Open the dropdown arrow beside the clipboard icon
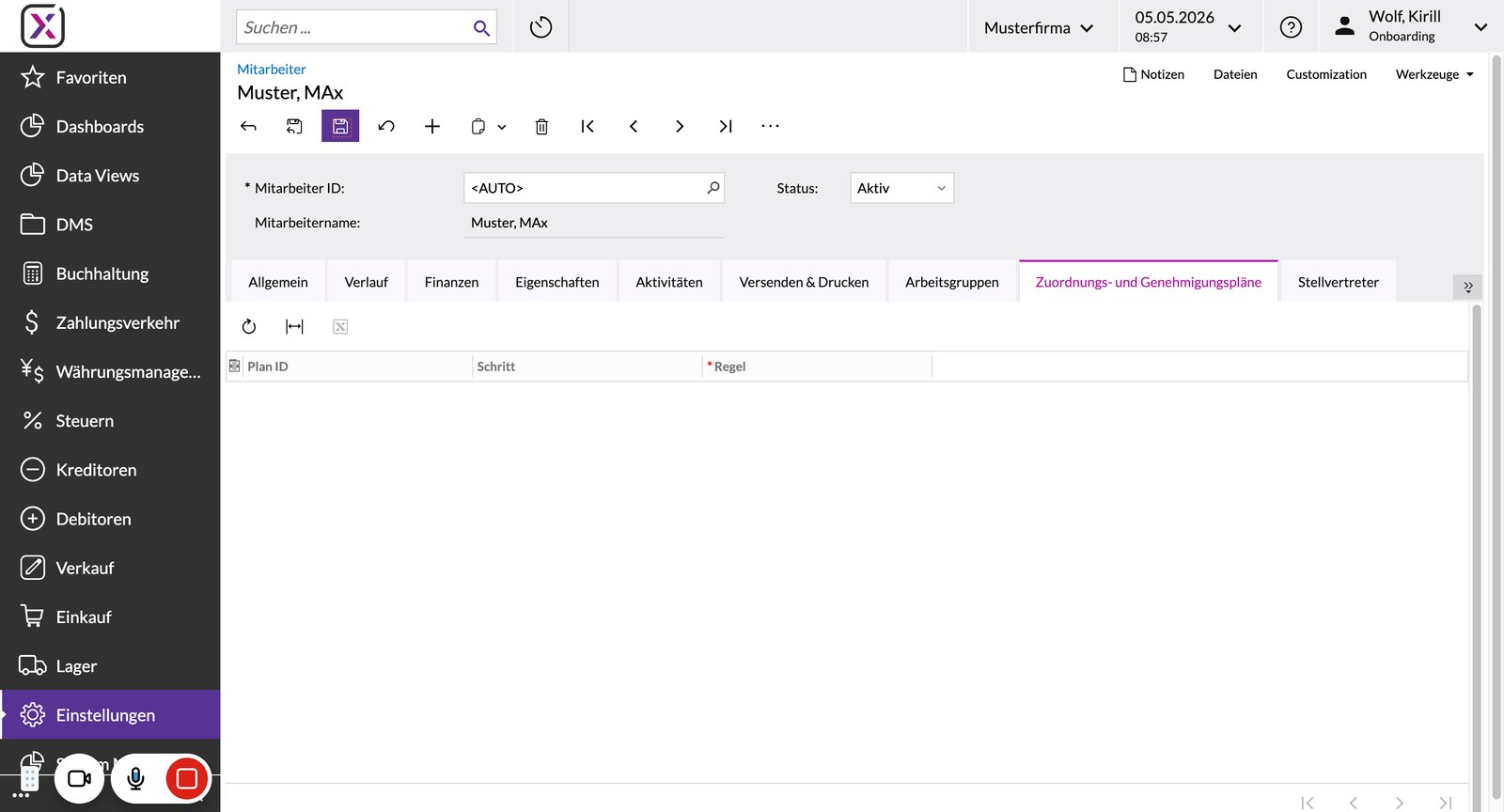The image size is (1504, 812). pyautogui.click(x=502, y=127)
